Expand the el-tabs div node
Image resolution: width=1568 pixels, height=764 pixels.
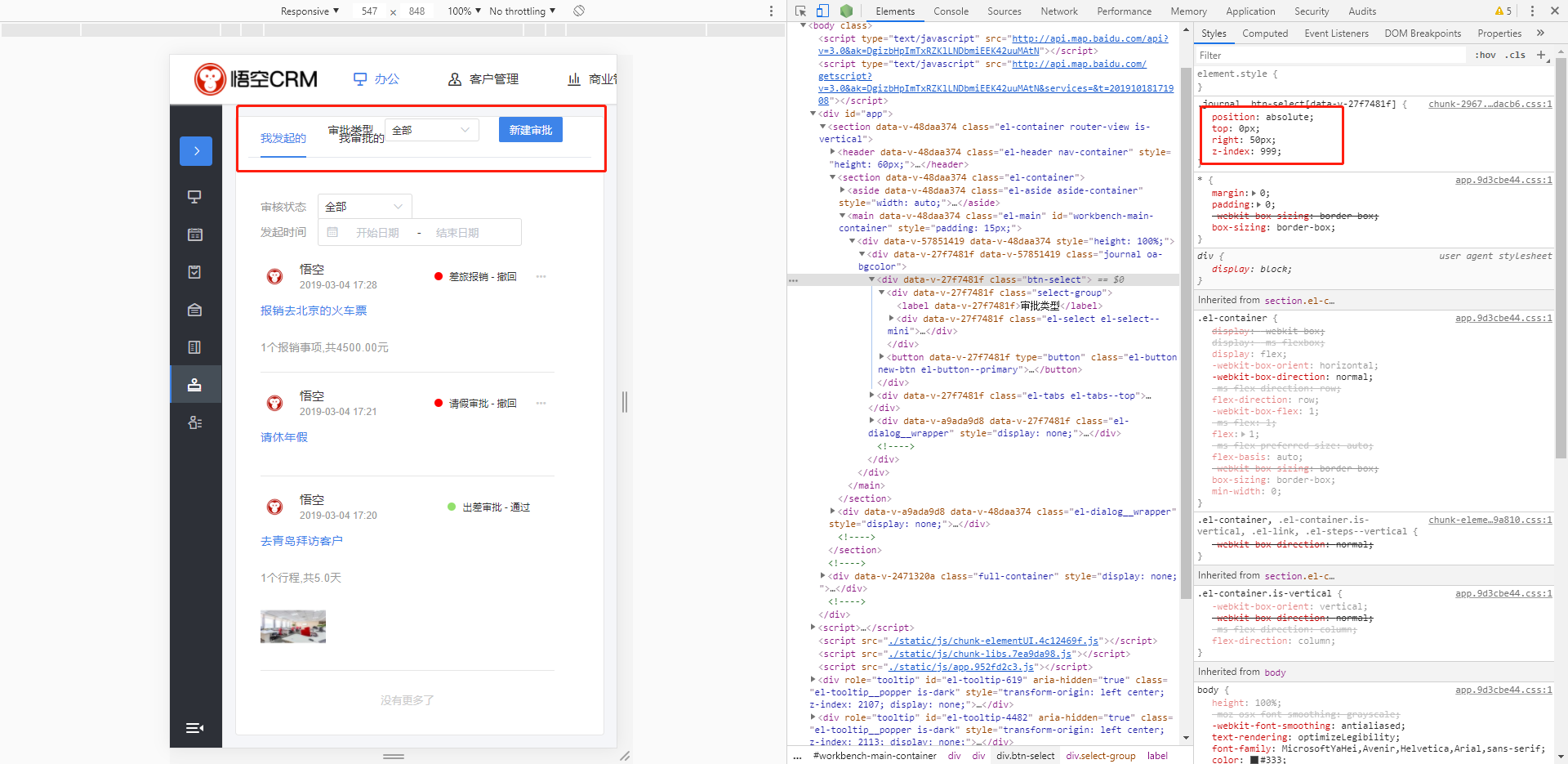pos(871,395)
